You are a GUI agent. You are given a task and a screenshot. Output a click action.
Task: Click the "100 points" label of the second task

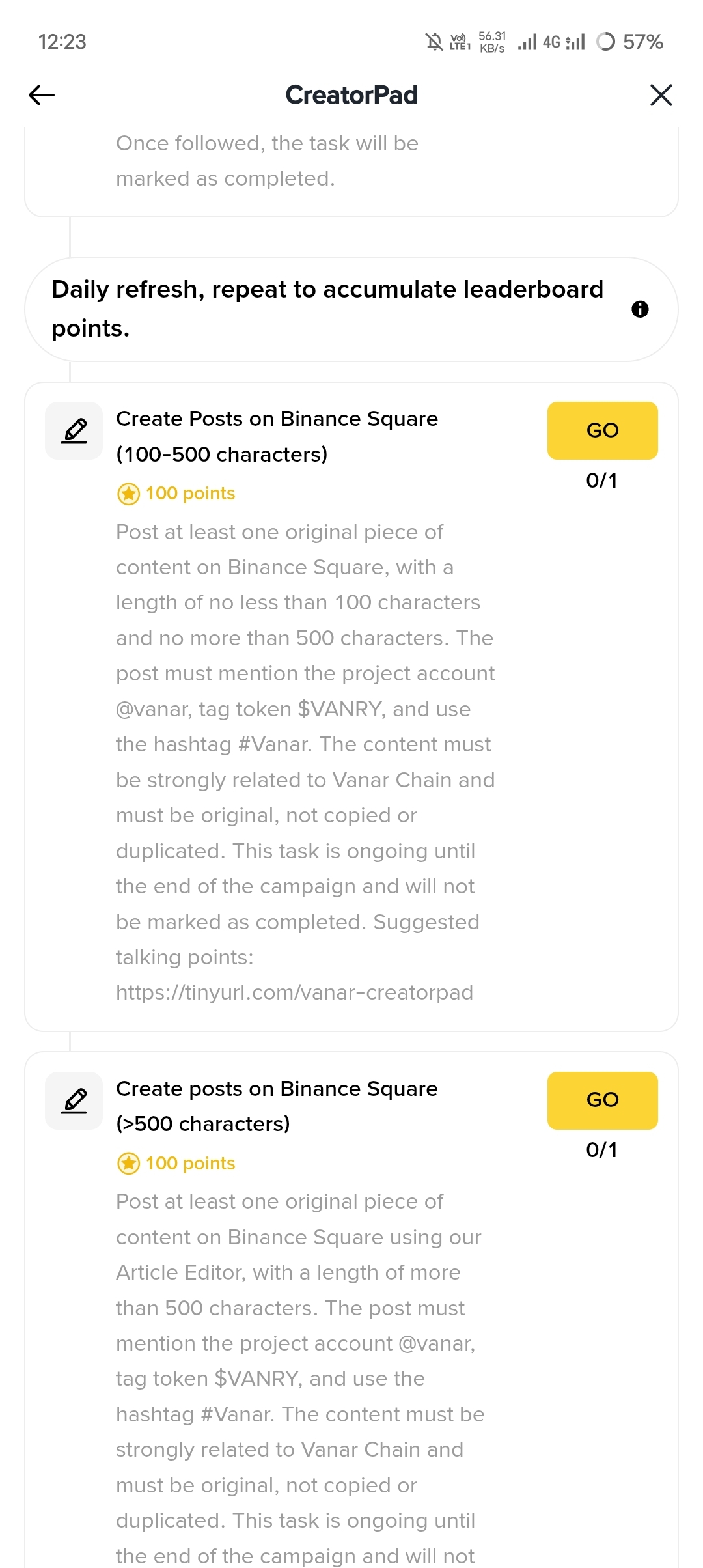point(190,1164)
